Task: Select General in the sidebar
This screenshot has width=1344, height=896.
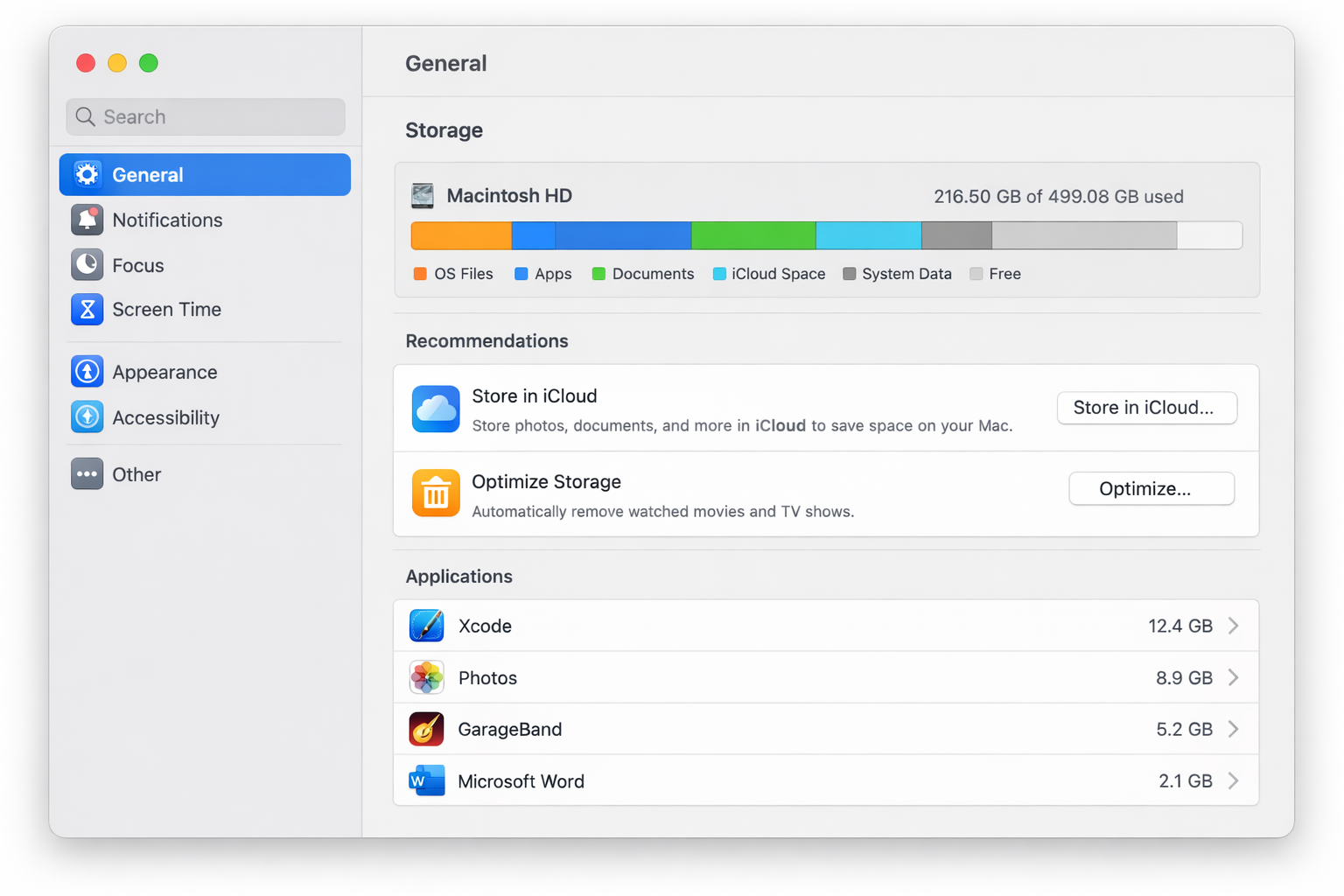Action: [x=205, y=175]
